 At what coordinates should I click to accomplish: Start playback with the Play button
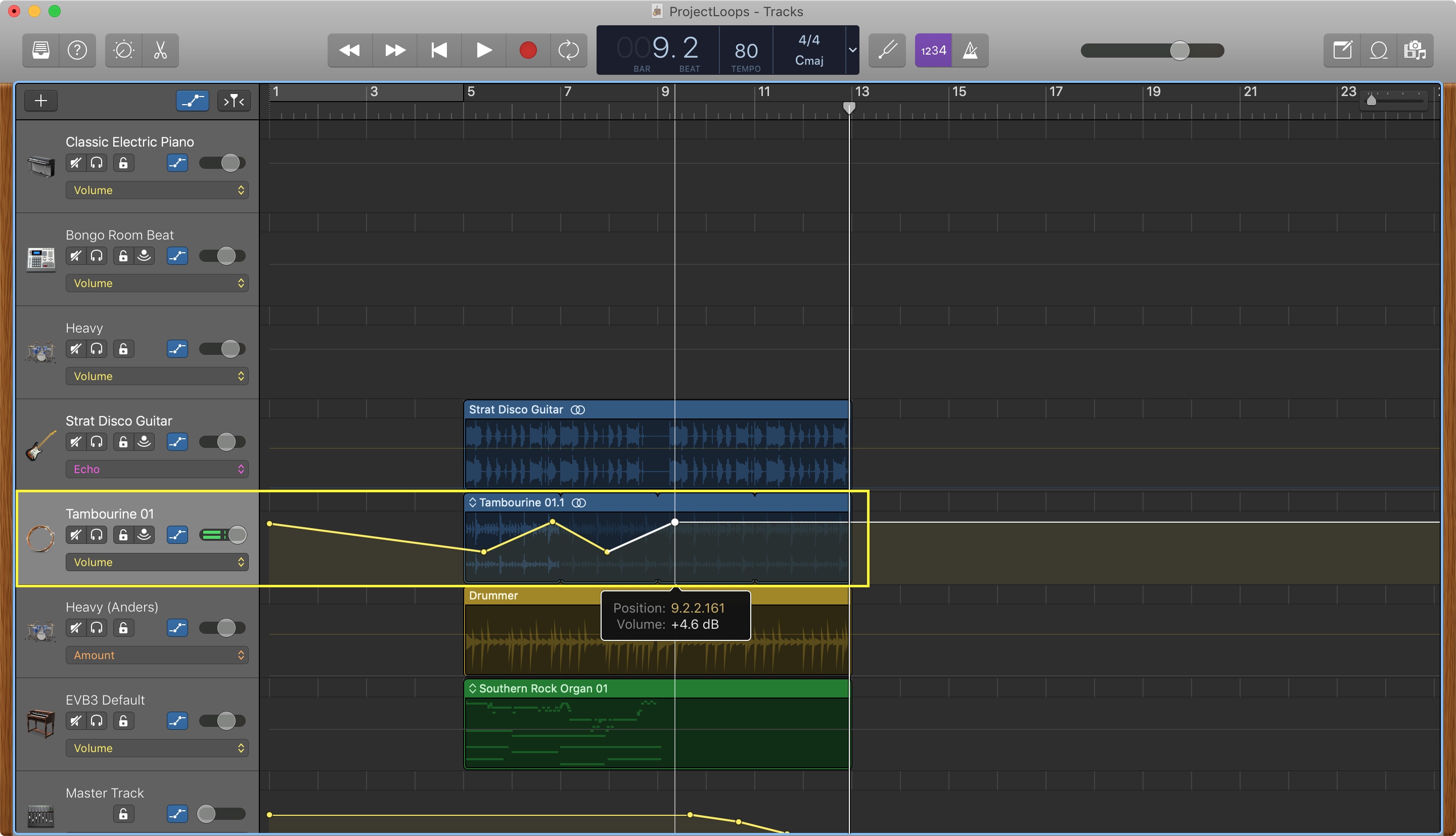(484, 51)
